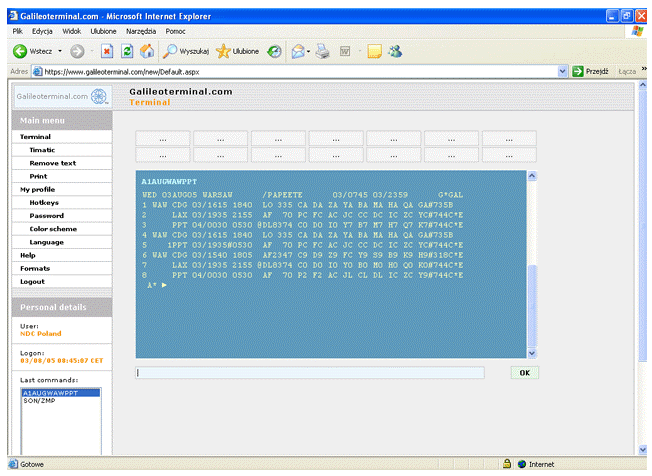Open My profile in sidebar

(x=62, y=190)
